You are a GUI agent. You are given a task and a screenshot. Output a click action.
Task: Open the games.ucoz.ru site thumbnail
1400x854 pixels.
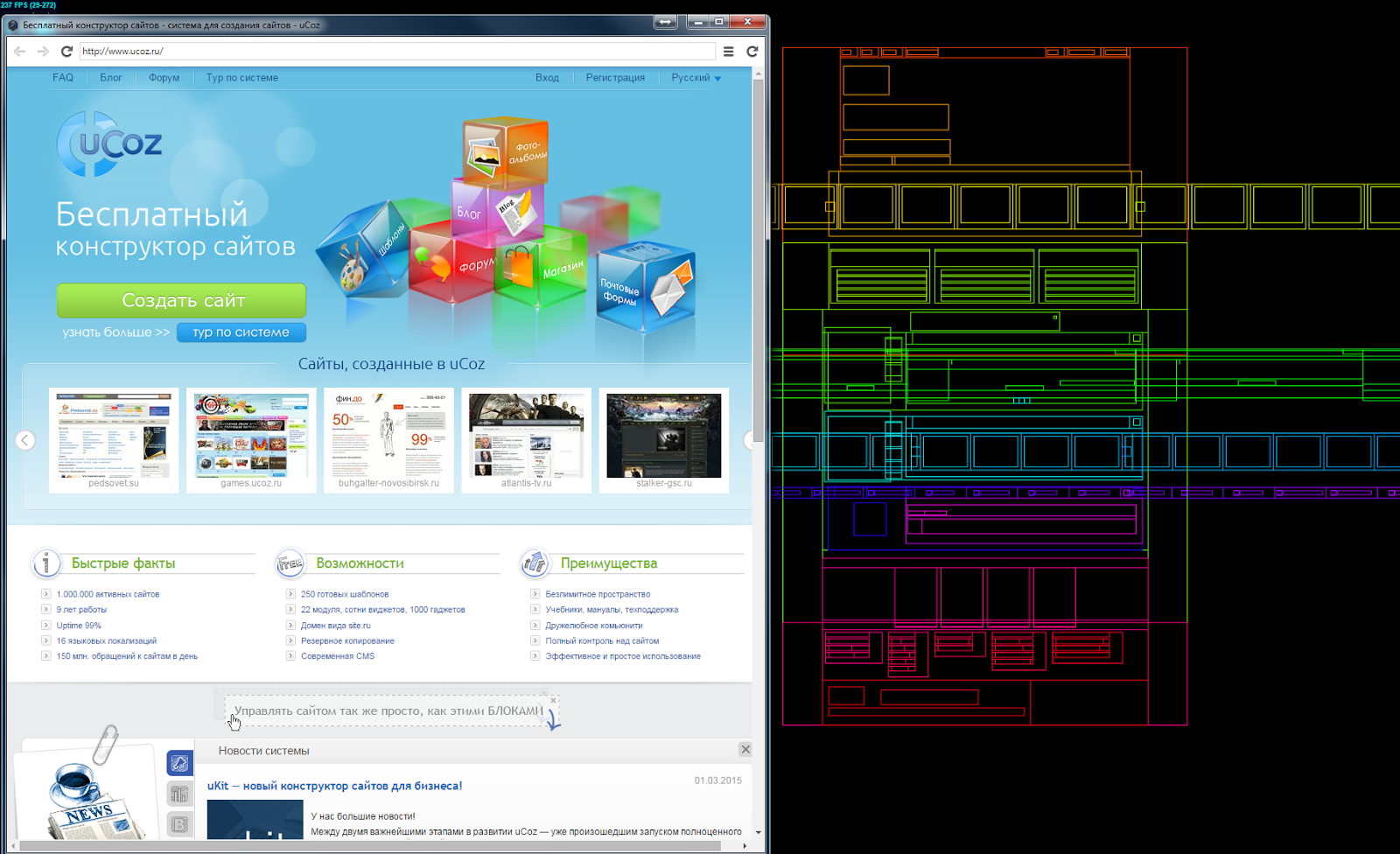click(x=251, y=440)
